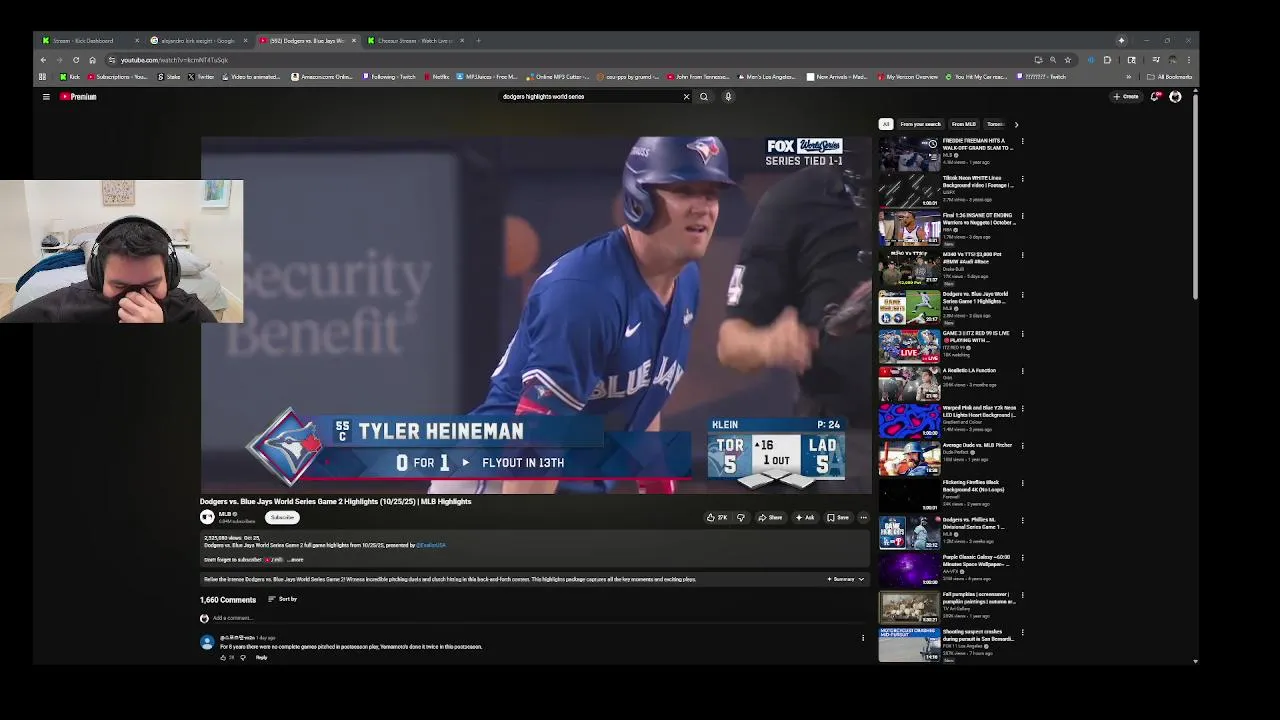The image size is (1280, 720).
Task: Switch to the Choosur Stream browser tab
Action: point(414,41)
